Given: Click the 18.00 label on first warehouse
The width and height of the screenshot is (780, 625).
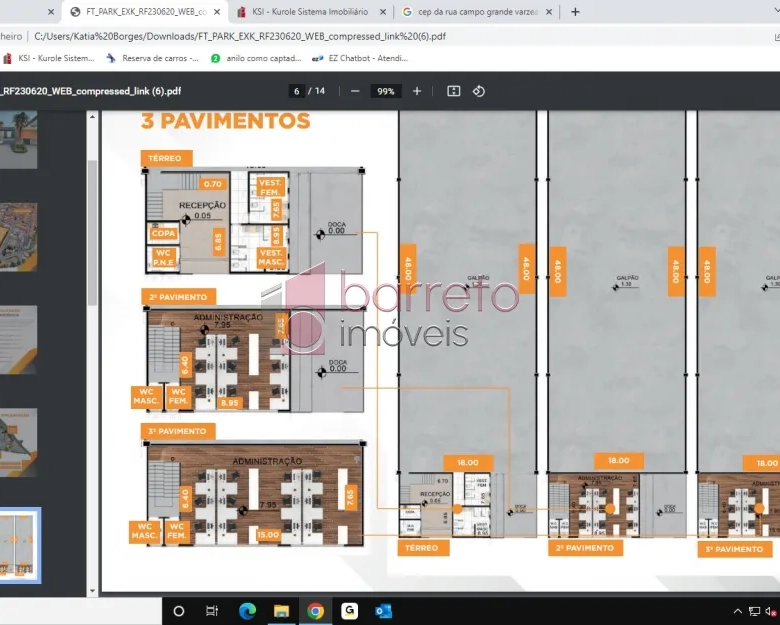Looking at the screenshot, I should [x=468, y=463].
